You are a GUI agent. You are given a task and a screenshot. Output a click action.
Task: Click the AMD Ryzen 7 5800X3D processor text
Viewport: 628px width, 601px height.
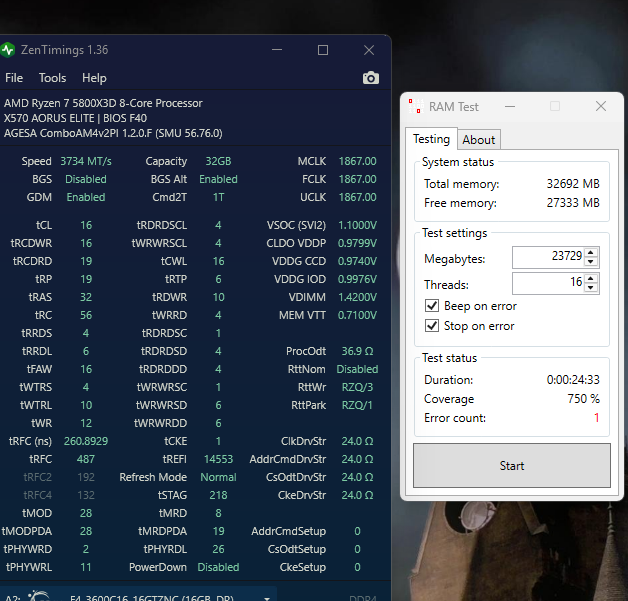[x=103, y=103]
